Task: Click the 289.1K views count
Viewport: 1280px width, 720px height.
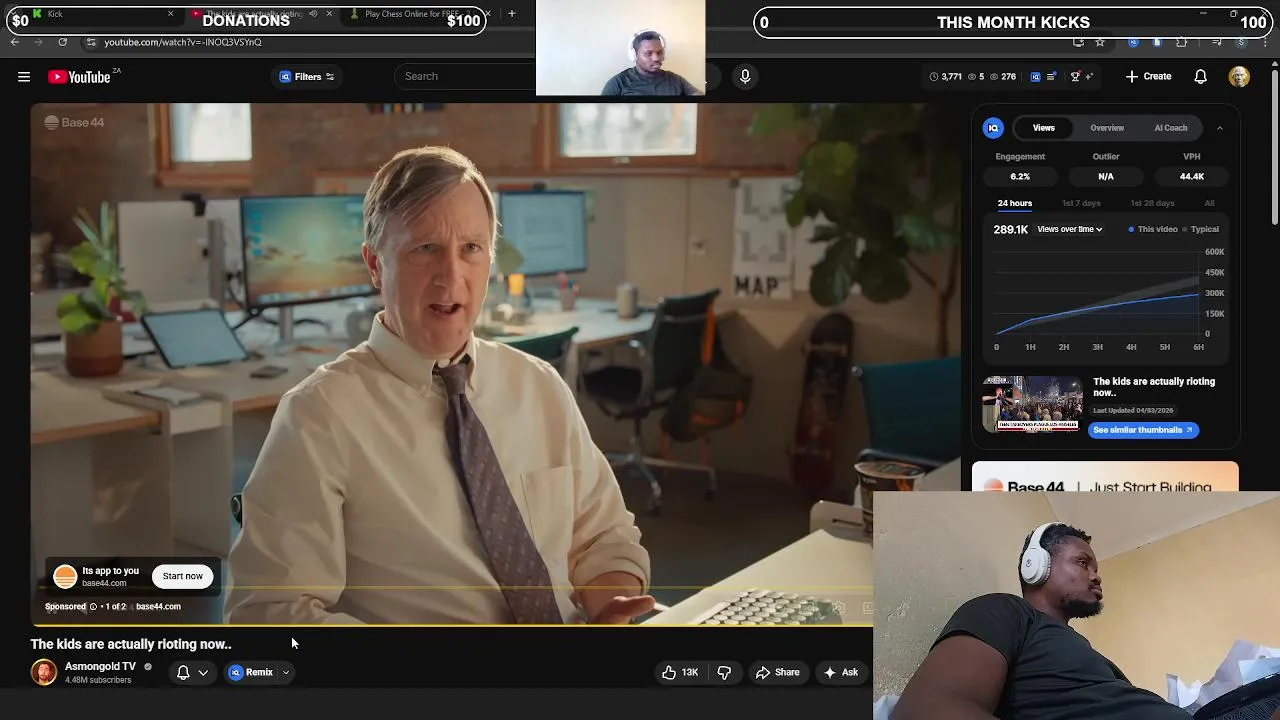Action: click(x=1011, y=229)
